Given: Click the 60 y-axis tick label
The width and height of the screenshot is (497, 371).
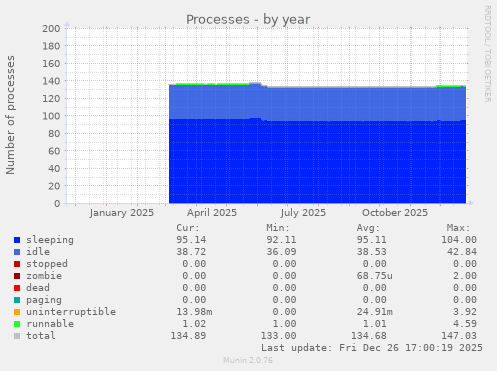Looking at the screenshot, I should (x=54, y=151).
